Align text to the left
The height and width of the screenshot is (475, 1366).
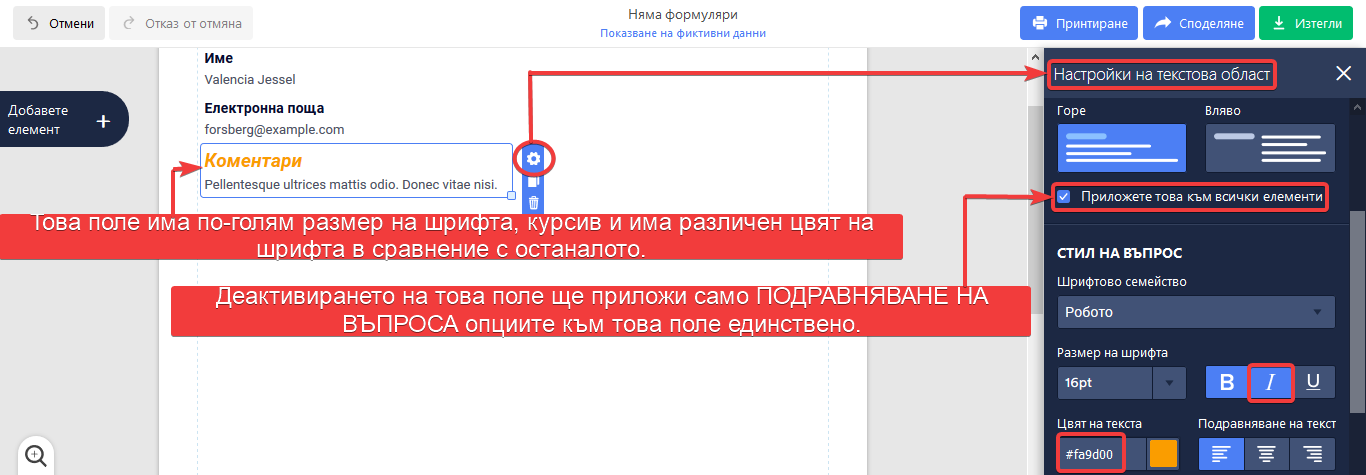(x=1221, y=454)
